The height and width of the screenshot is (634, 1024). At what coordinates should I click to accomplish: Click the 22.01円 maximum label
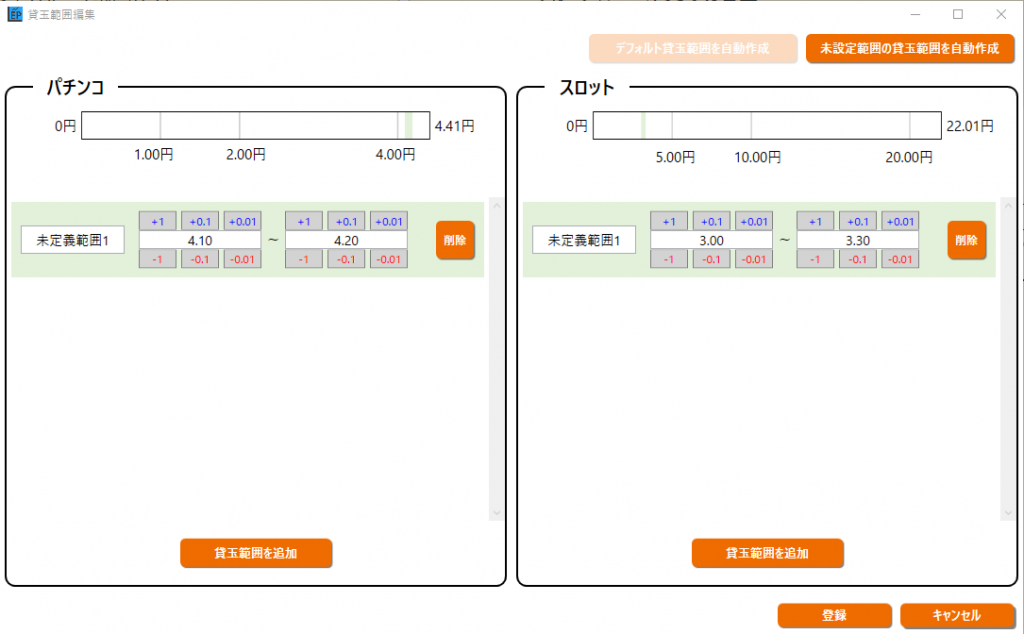[970, 126]
